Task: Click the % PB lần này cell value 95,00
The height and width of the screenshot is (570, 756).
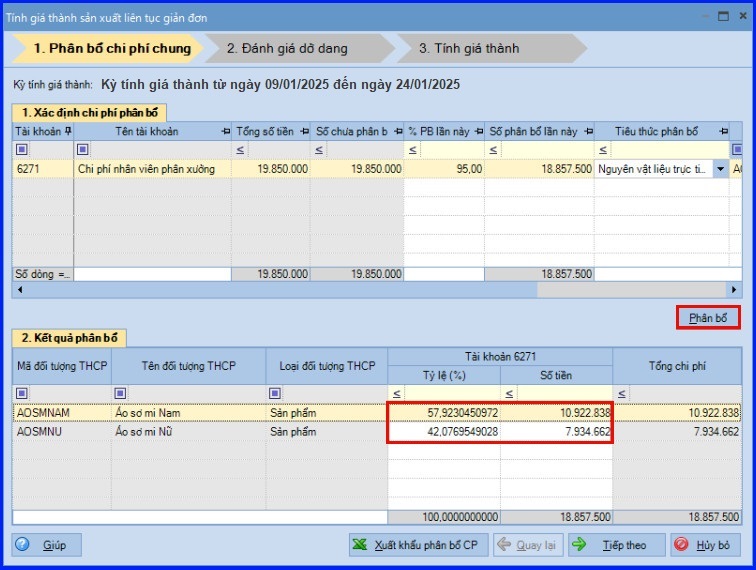Action: (x=444, y=169)
